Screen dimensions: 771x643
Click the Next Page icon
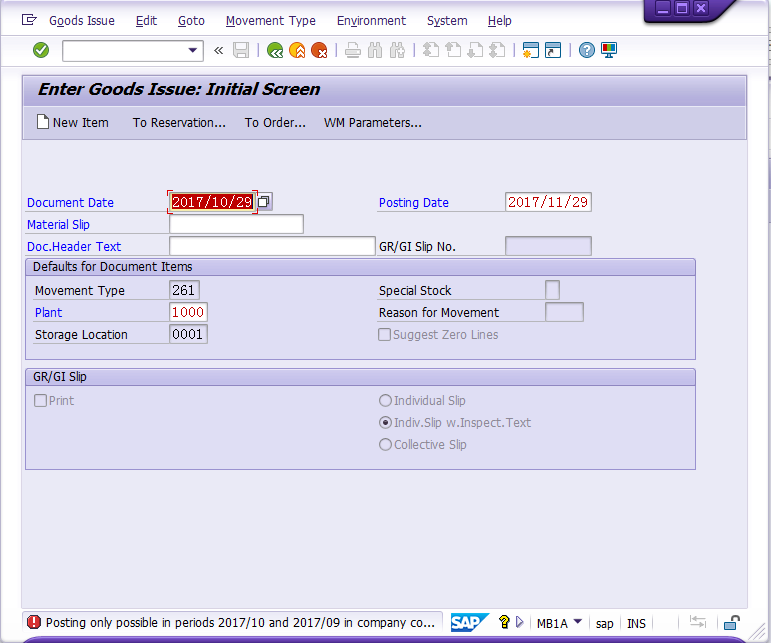[x=475, y=50]
